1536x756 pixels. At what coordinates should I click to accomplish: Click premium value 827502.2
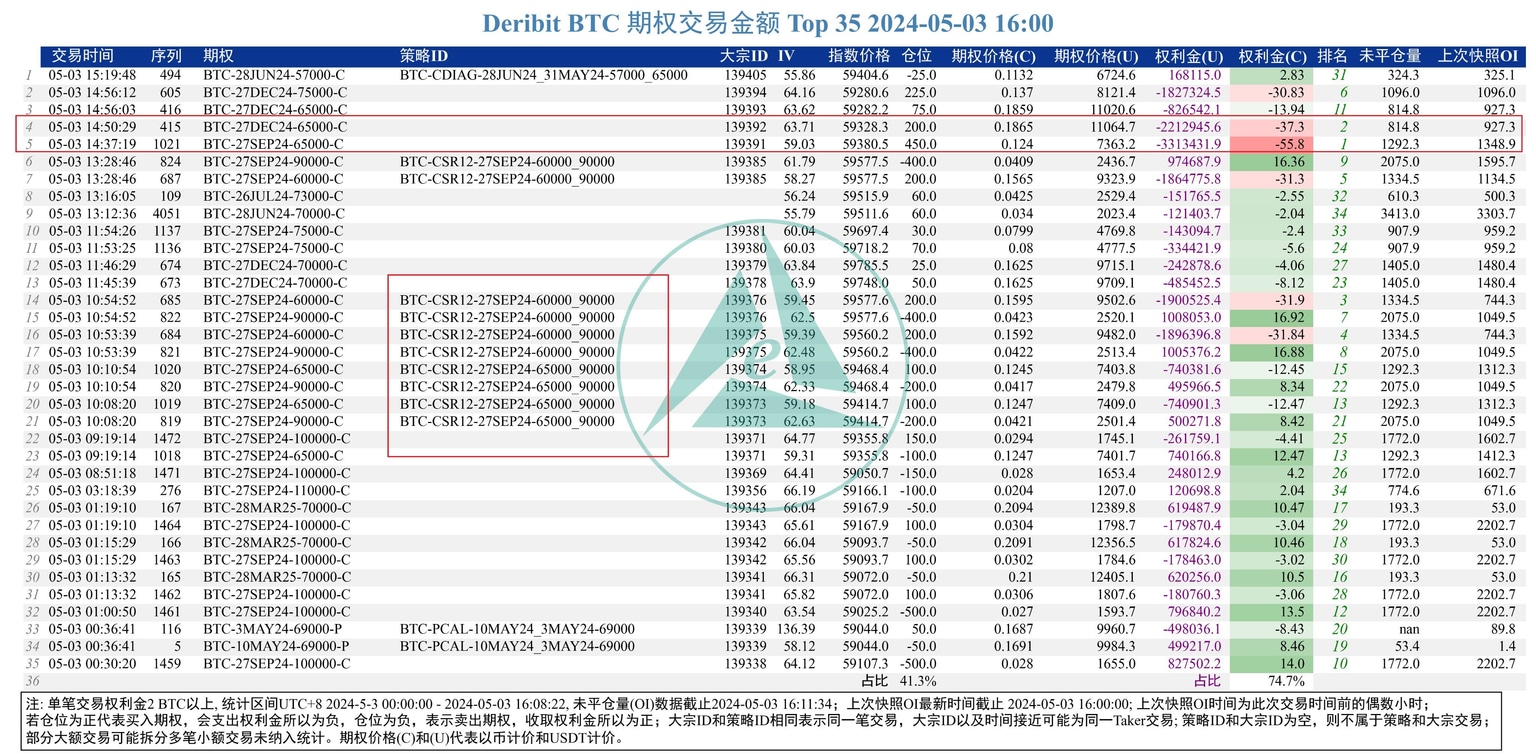point(1194,663)
